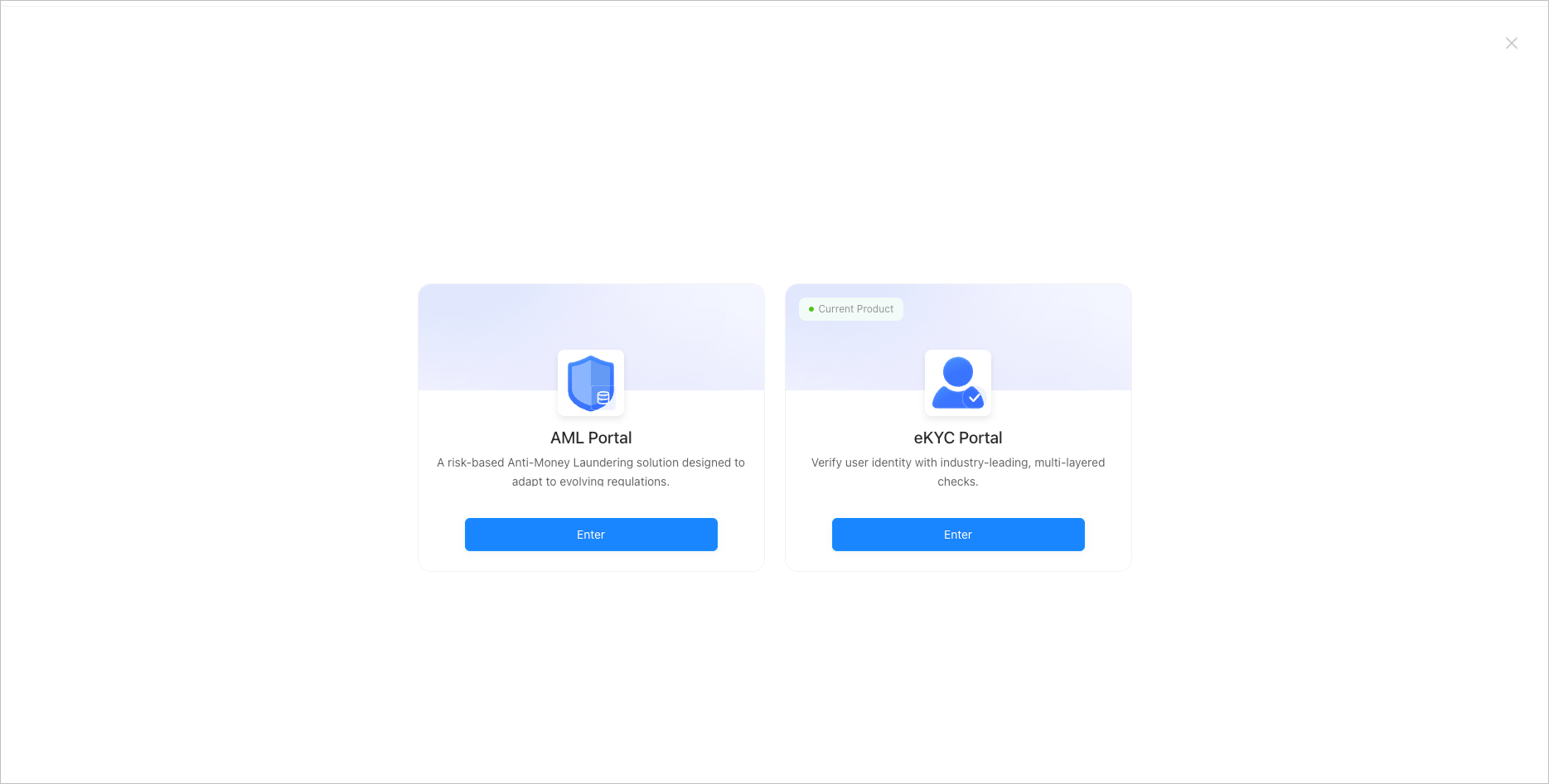
Task: Click 'industry-leading, multi-layered' text in the eKYC card
Action: (1023, 462)
